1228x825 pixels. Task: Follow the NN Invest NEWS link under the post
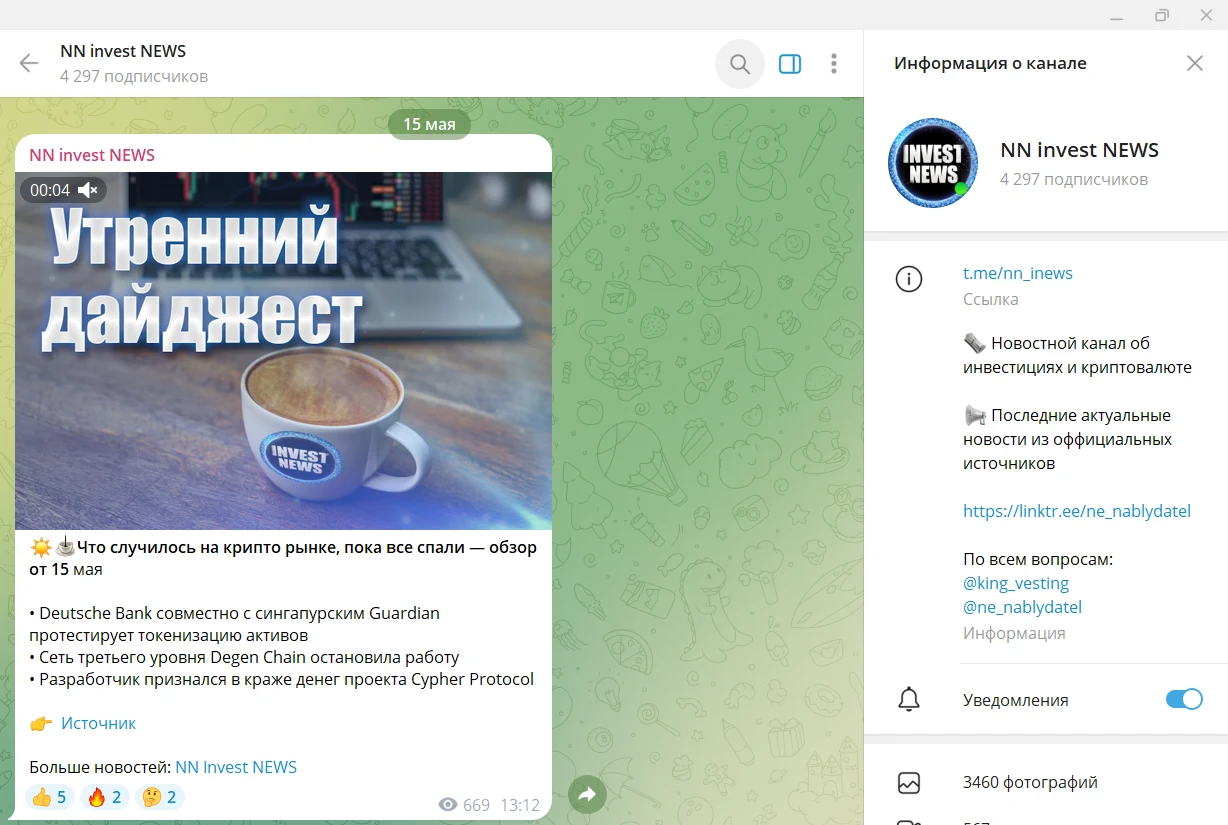[236, 767]
